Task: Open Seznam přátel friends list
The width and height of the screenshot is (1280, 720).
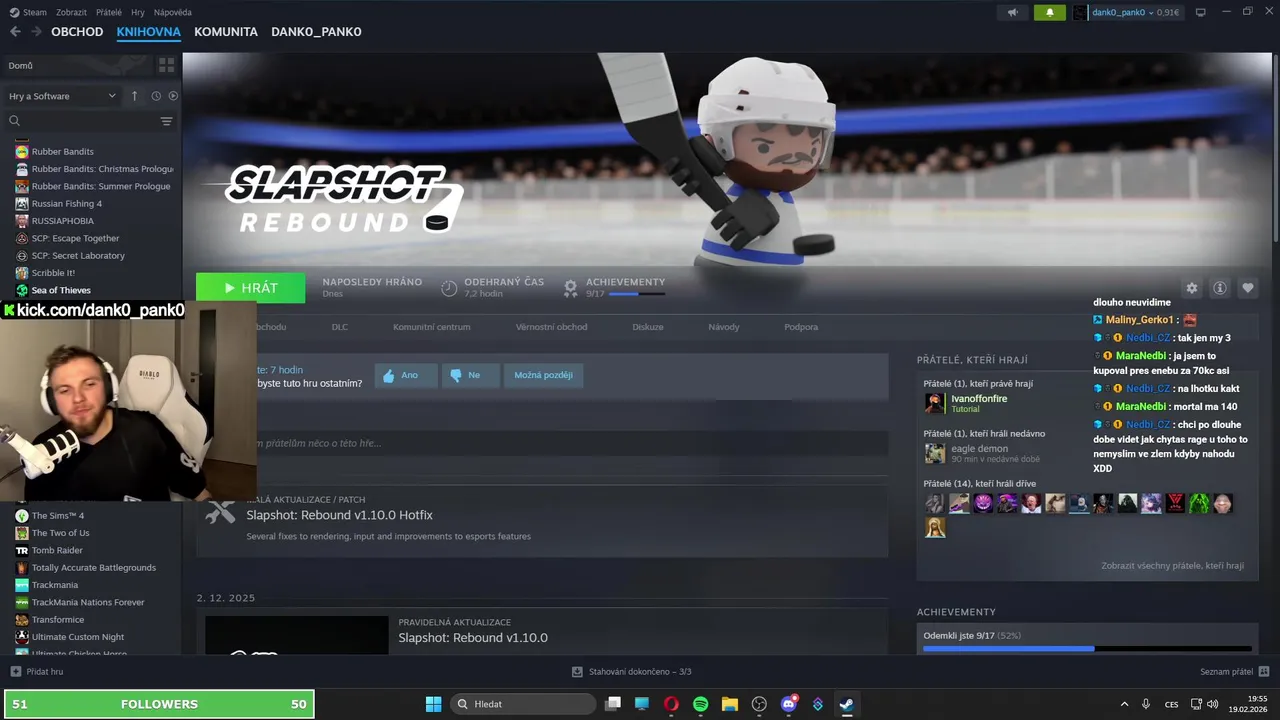Action: [1235, 672]
